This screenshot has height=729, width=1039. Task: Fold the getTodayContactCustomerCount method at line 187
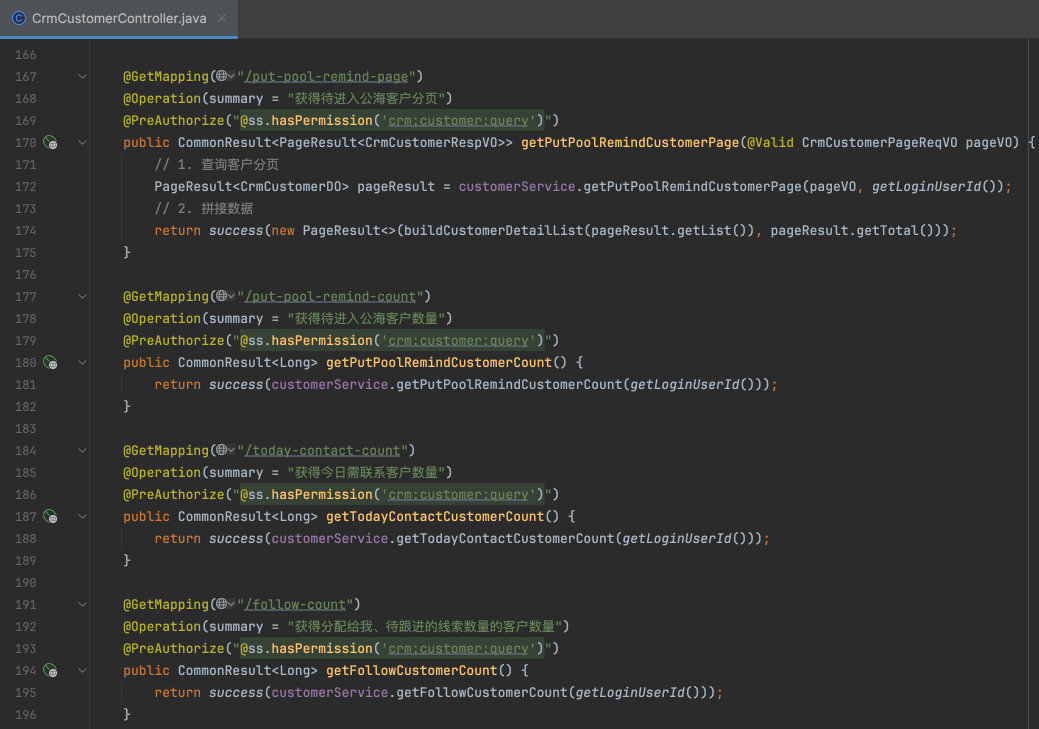[x=83, y=517]
